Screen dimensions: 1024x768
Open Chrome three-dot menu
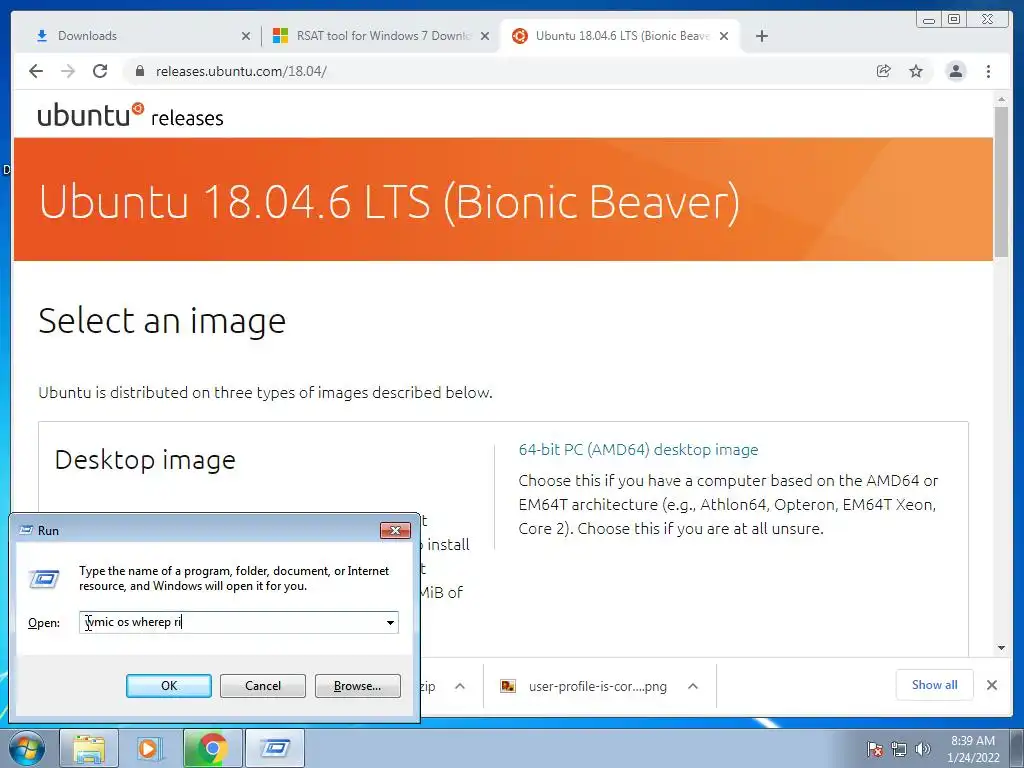pos(989,71)
